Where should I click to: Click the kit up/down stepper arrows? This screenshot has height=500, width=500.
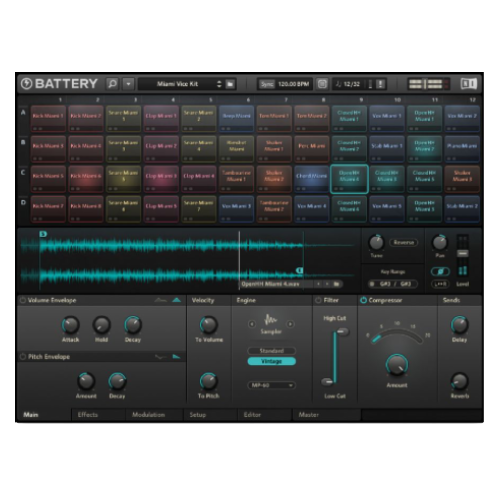point(219,84)
